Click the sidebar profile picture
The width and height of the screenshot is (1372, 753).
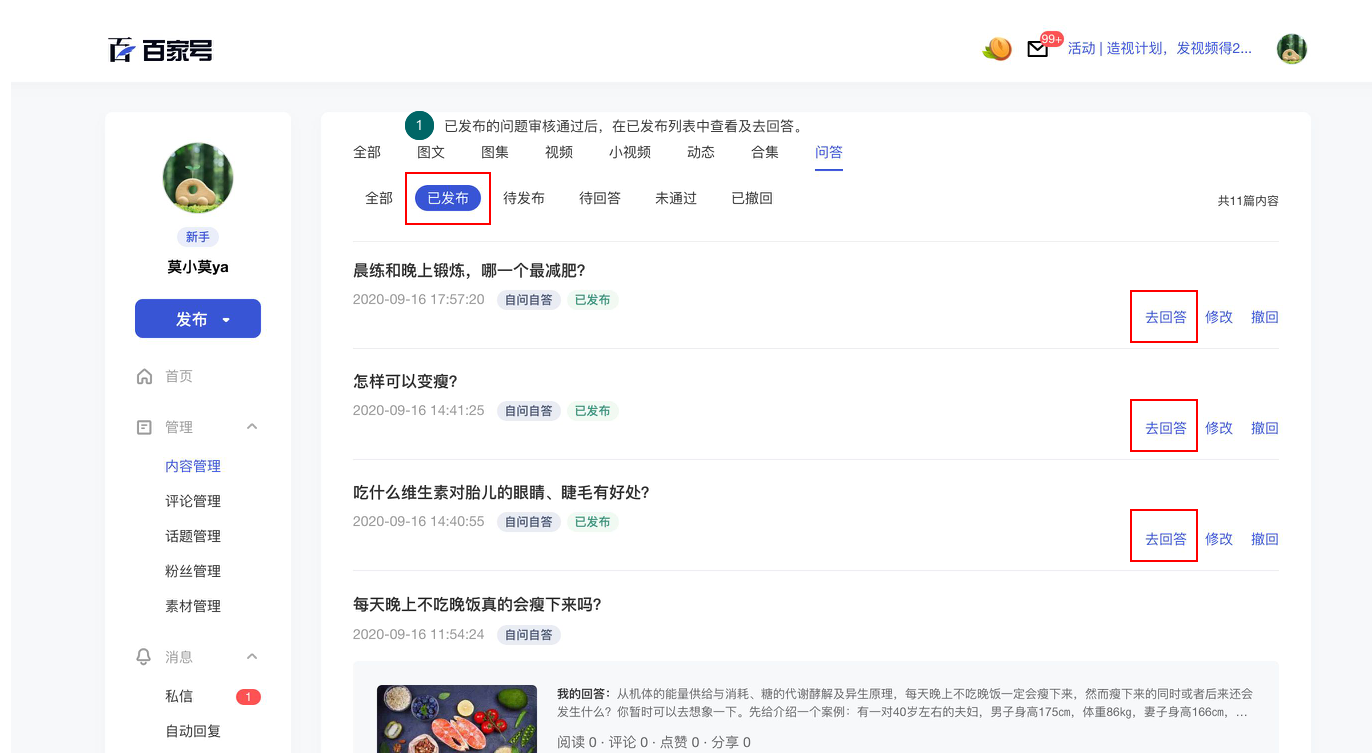198,178
